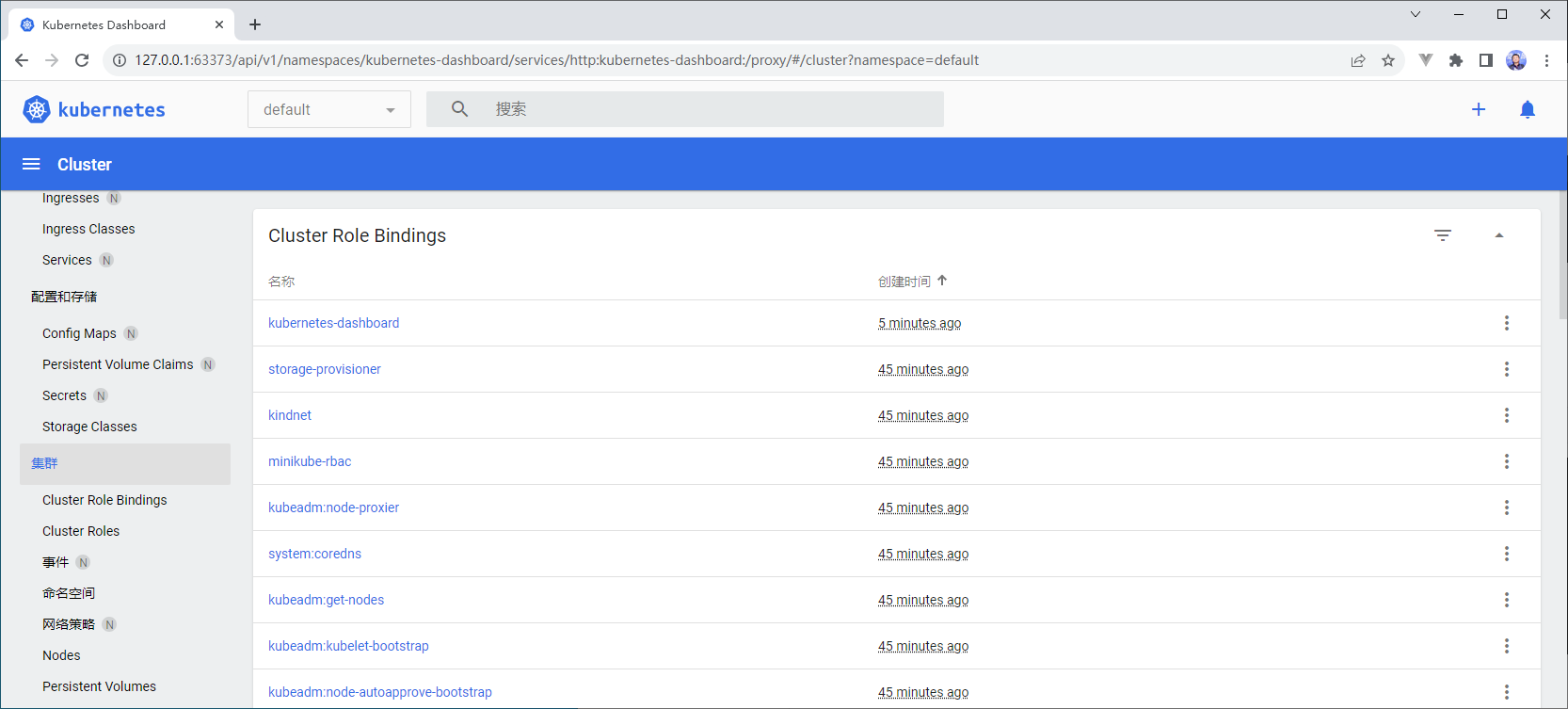Open Services in sidebar

[67, 260]
